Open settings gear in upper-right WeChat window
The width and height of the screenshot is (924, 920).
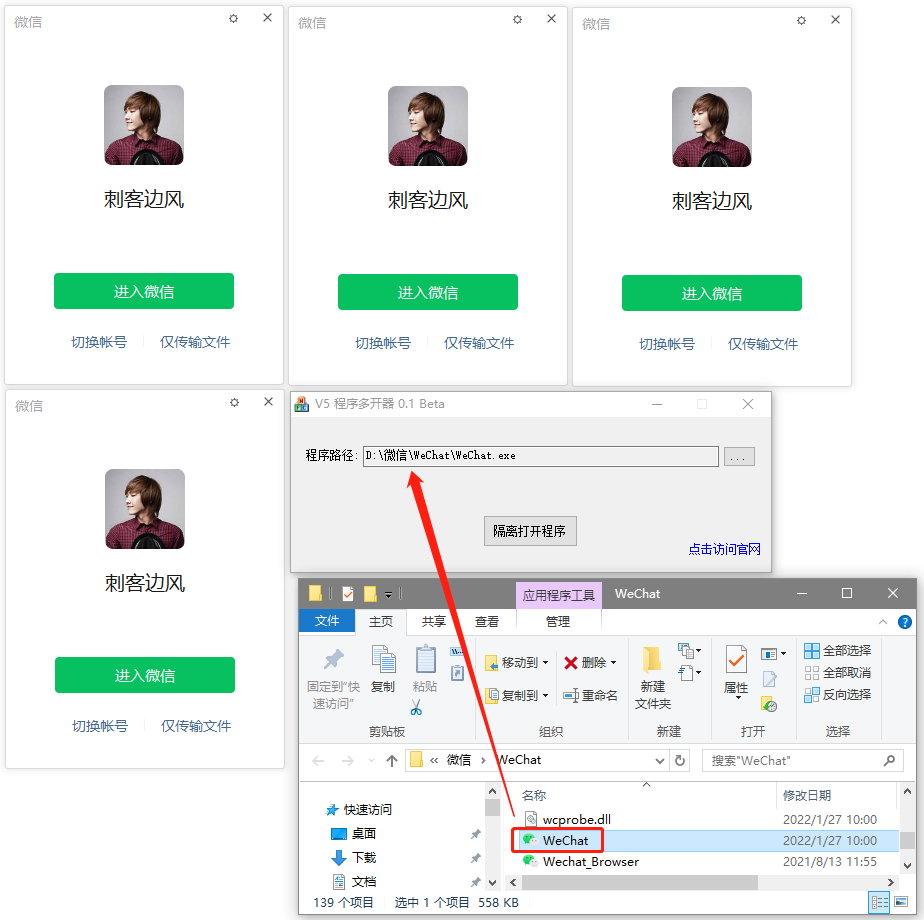coord(801,21)
